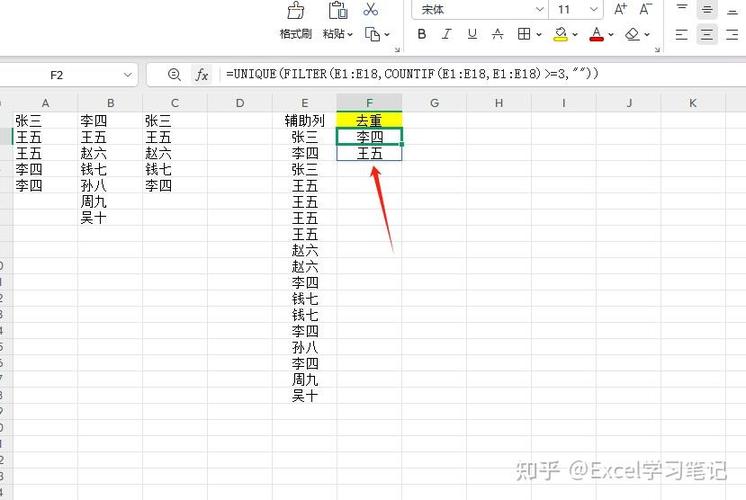Screen dimensions: 746x500
Task: Select column J header
Action: click(x=629, y=103)
